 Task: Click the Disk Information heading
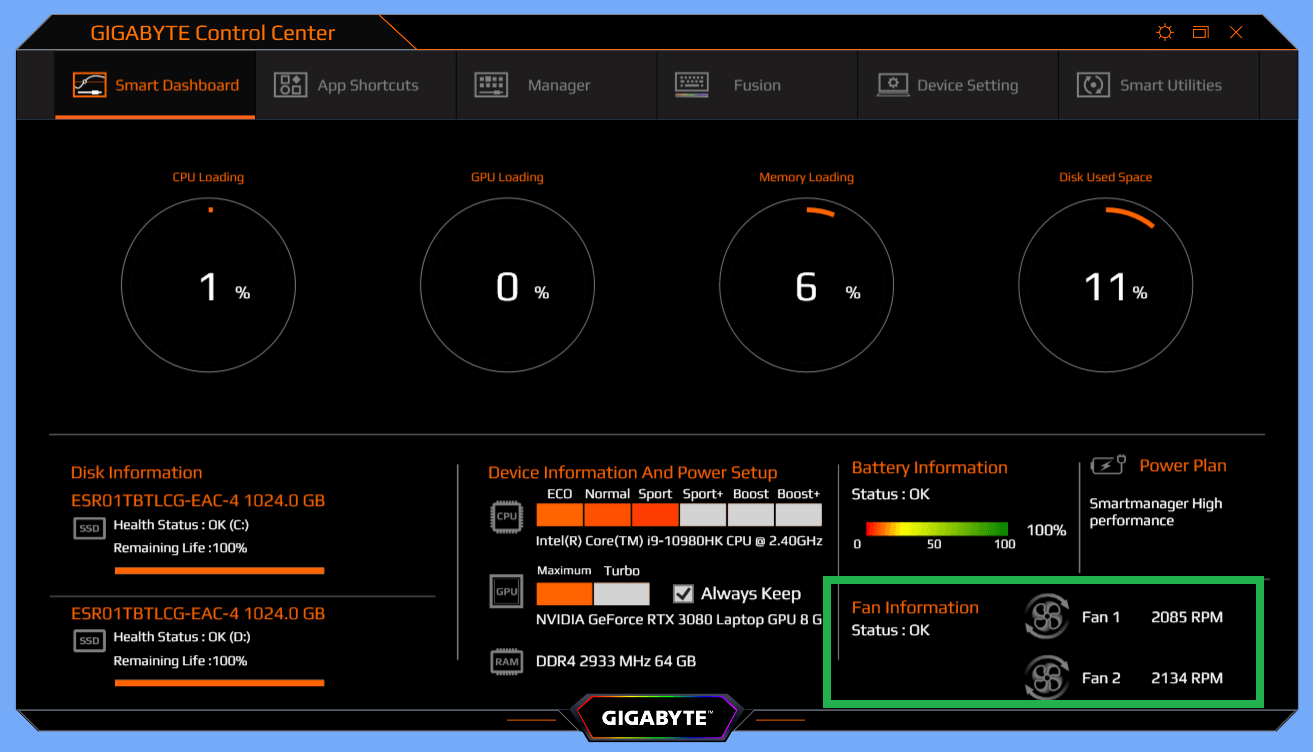click(136, 472)
